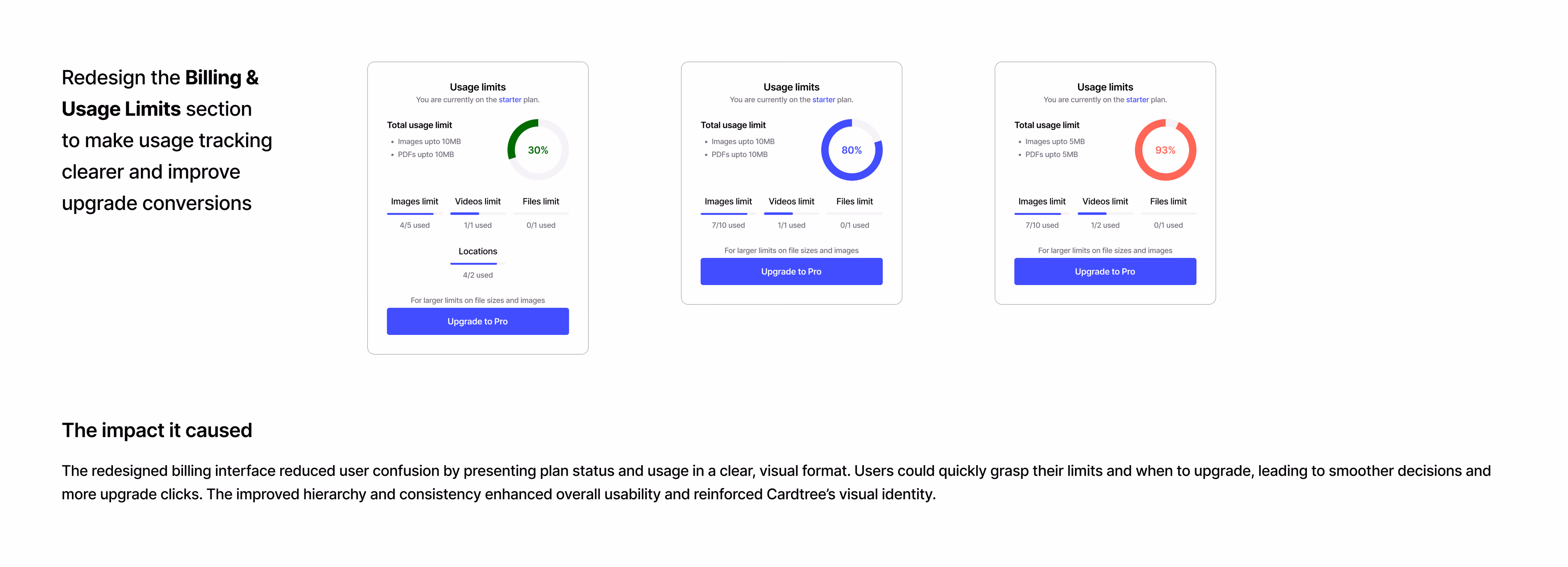Click the Videos limit bar showing 1/2 used
Viewport: 1568px width, 567px height.
(x=1105, y=214)
